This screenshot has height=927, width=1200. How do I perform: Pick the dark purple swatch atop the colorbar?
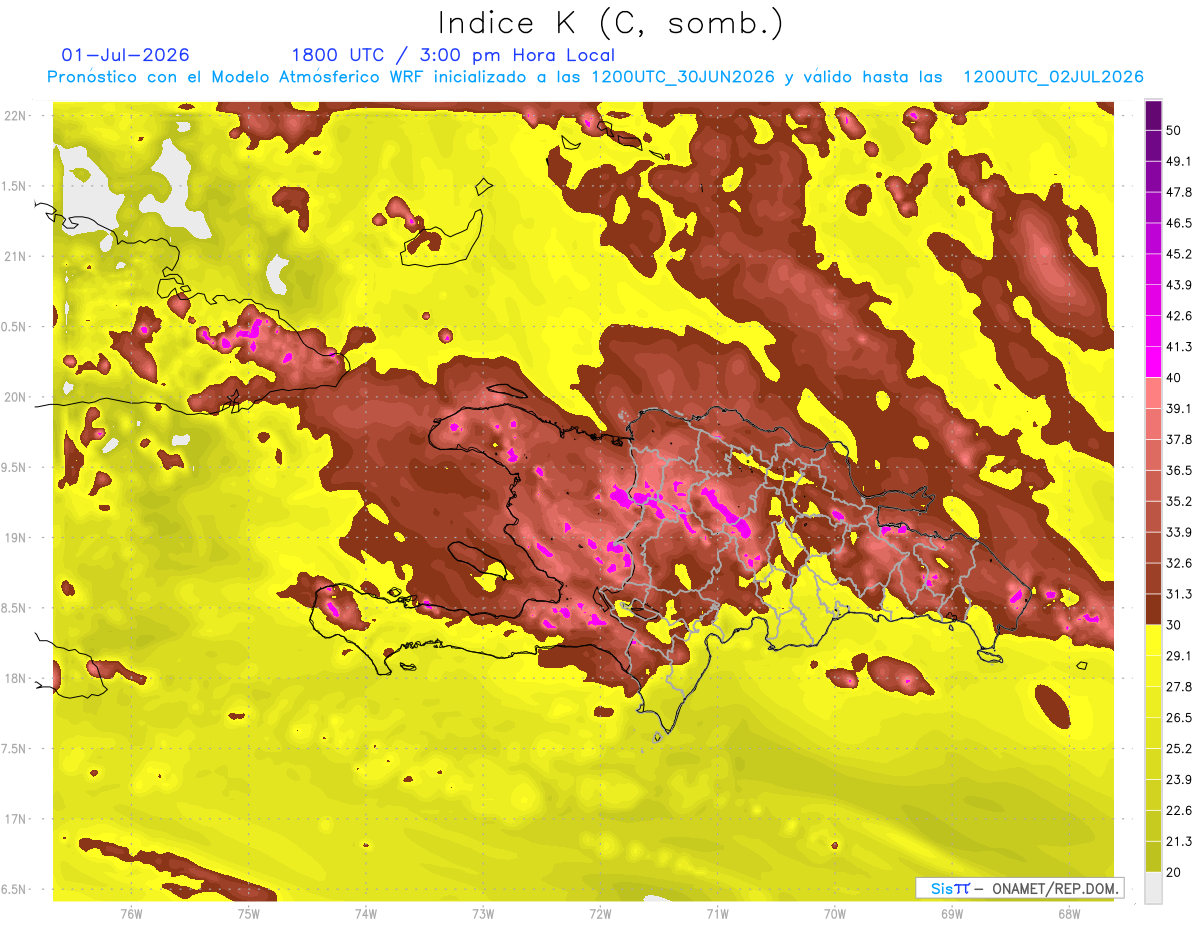pyautogui.click(x=1153, y=116)
